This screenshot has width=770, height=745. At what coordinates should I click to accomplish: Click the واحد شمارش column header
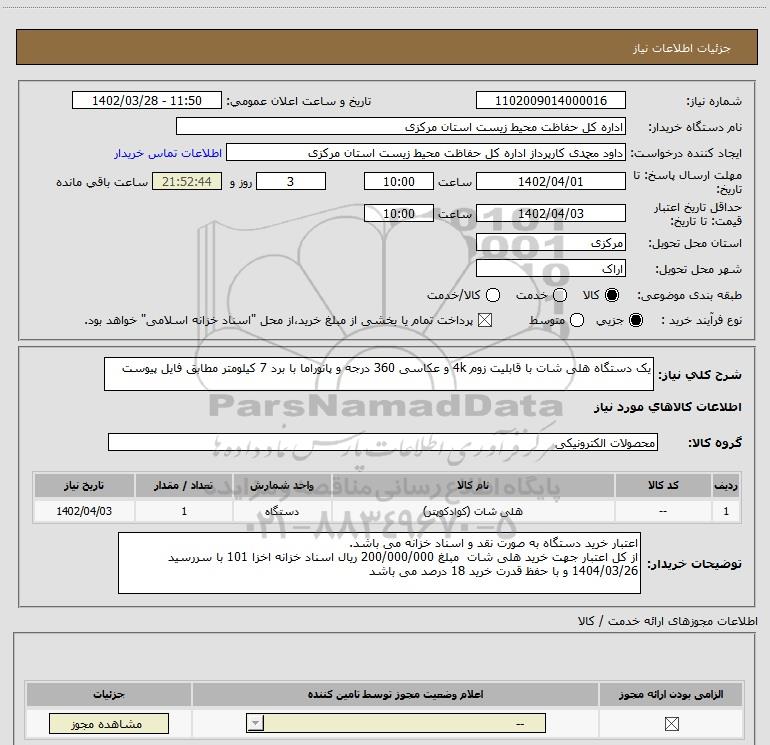click(x=282, y=485)
